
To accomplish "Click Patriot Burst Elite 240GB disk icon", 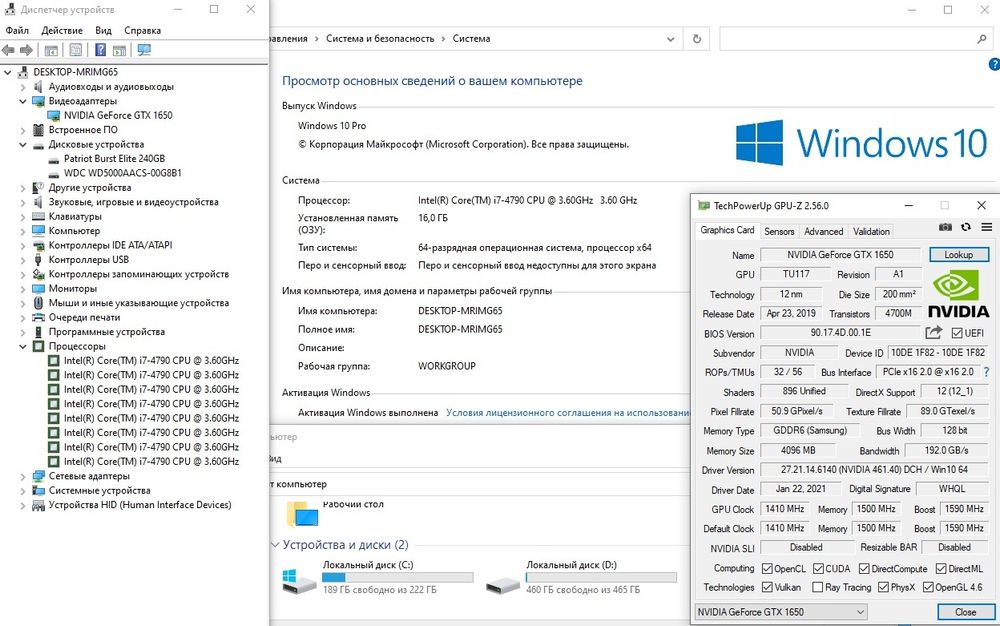I will coord(54,159).
